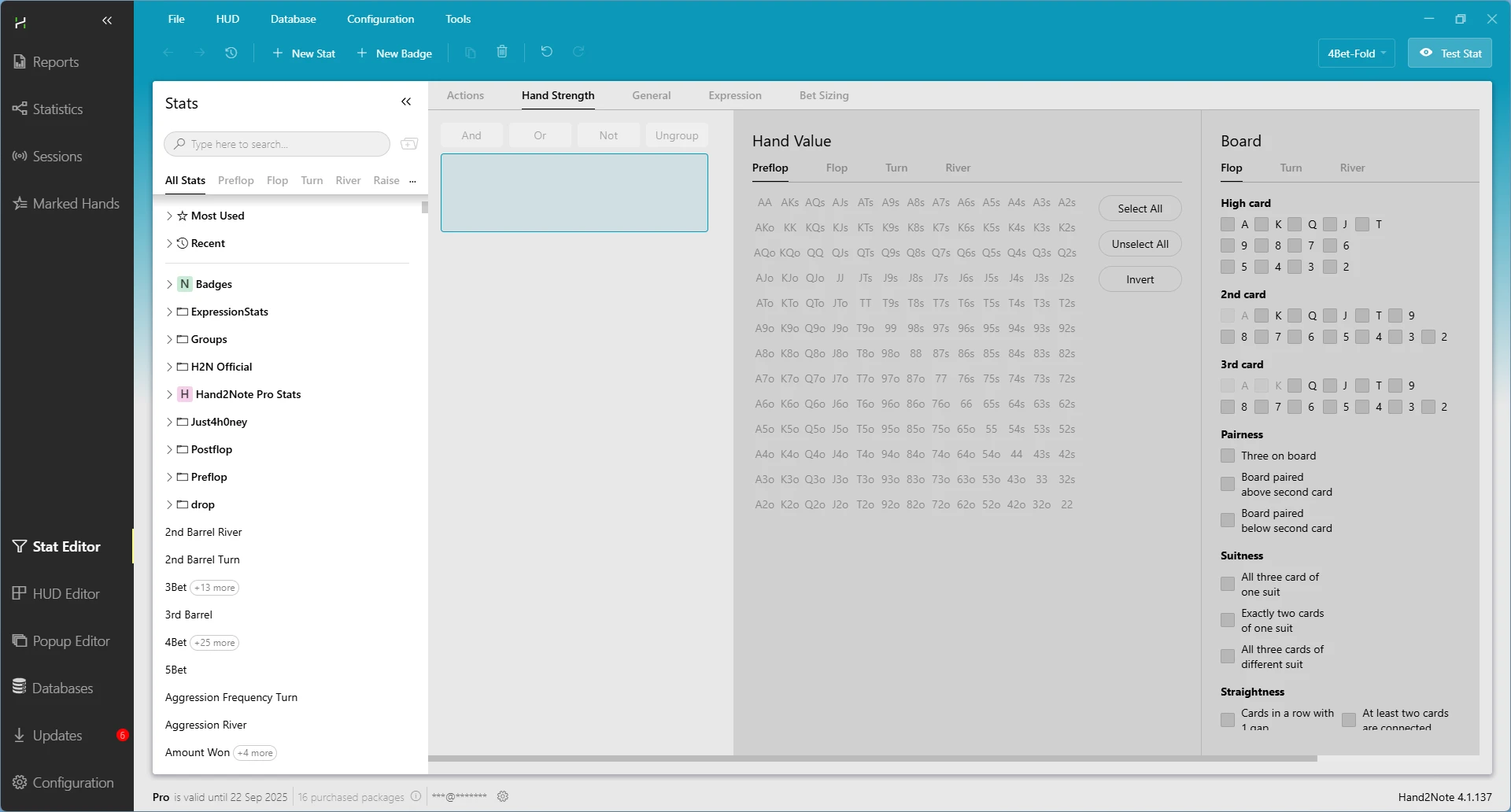Open Stat Editor in the sidebar
Screen dimensions: 1511x812
[x=66, y=547]
